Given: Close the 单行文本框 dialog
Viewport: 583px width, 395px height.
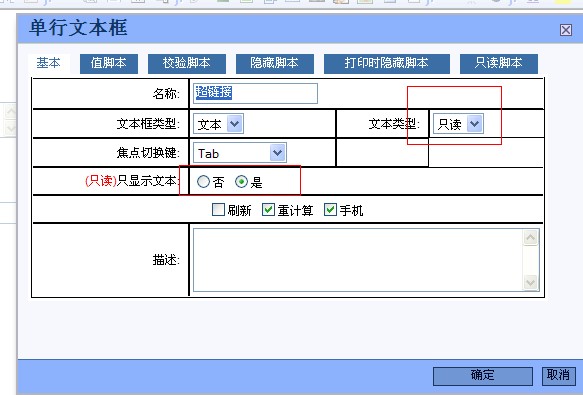Looking at the screenshot, I should pos(566,30).
